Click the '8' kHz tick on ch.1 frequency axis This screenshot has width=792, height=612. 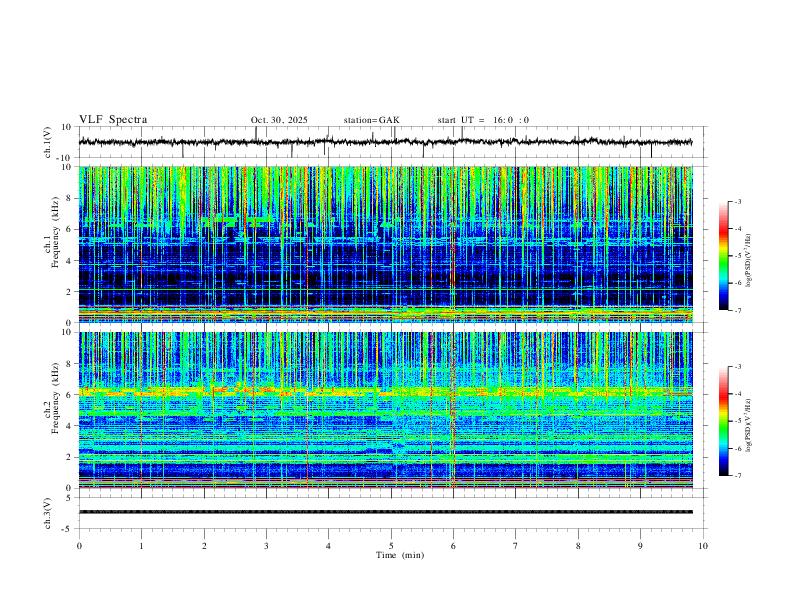(x=70, y=198)
